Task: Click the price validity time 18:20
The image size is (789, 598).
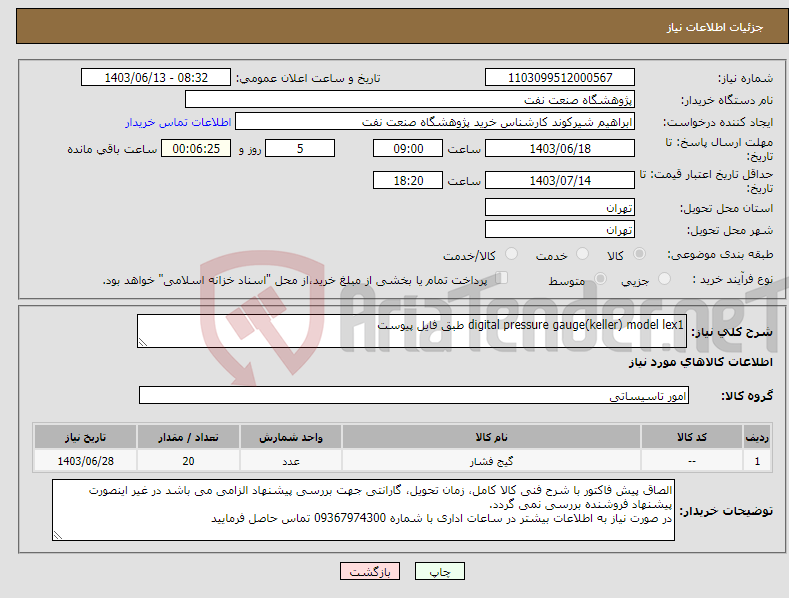Action: pyautogui.click(x=408, y=180)
